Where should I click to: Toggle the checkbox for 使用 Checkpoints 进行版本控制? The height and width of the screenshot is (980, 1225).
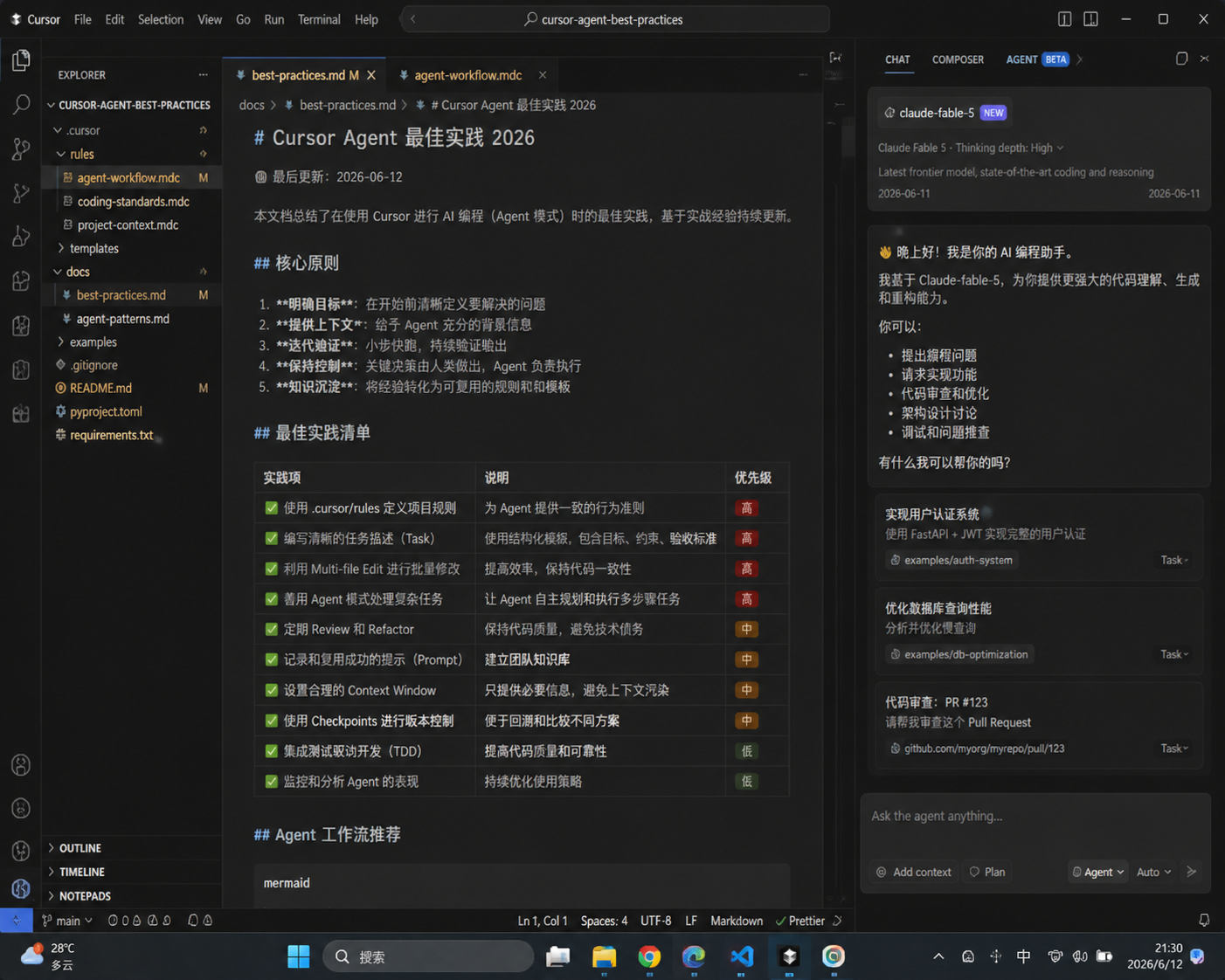(272, 721)
